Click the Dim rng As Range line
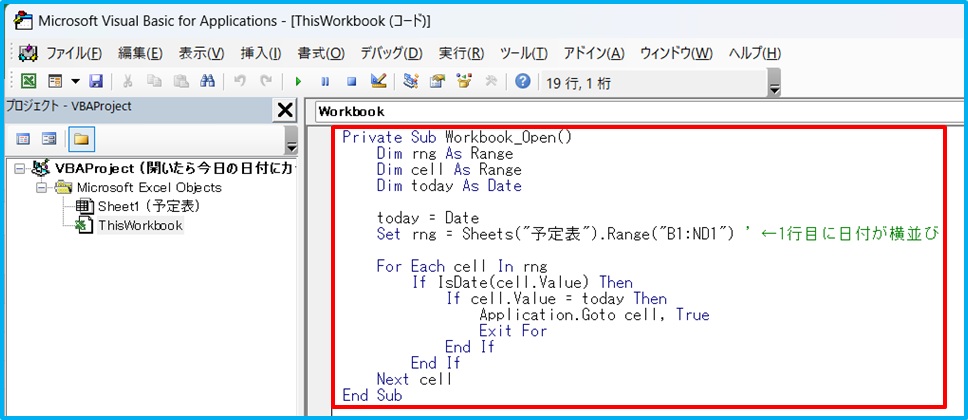Image resolution: width=968 pixels, height=420 pixels. (444, 153)
